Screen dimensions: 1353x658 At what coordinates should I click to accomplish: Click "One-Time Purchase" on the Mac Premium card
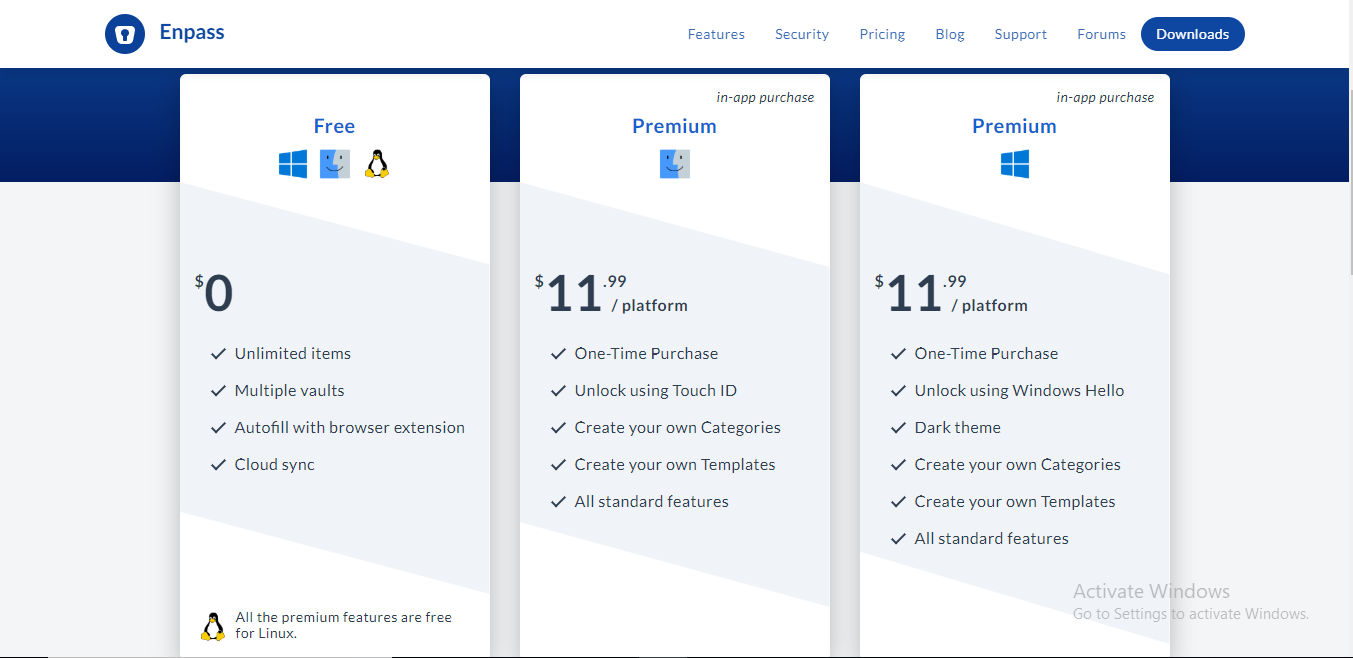pos(646,354)
